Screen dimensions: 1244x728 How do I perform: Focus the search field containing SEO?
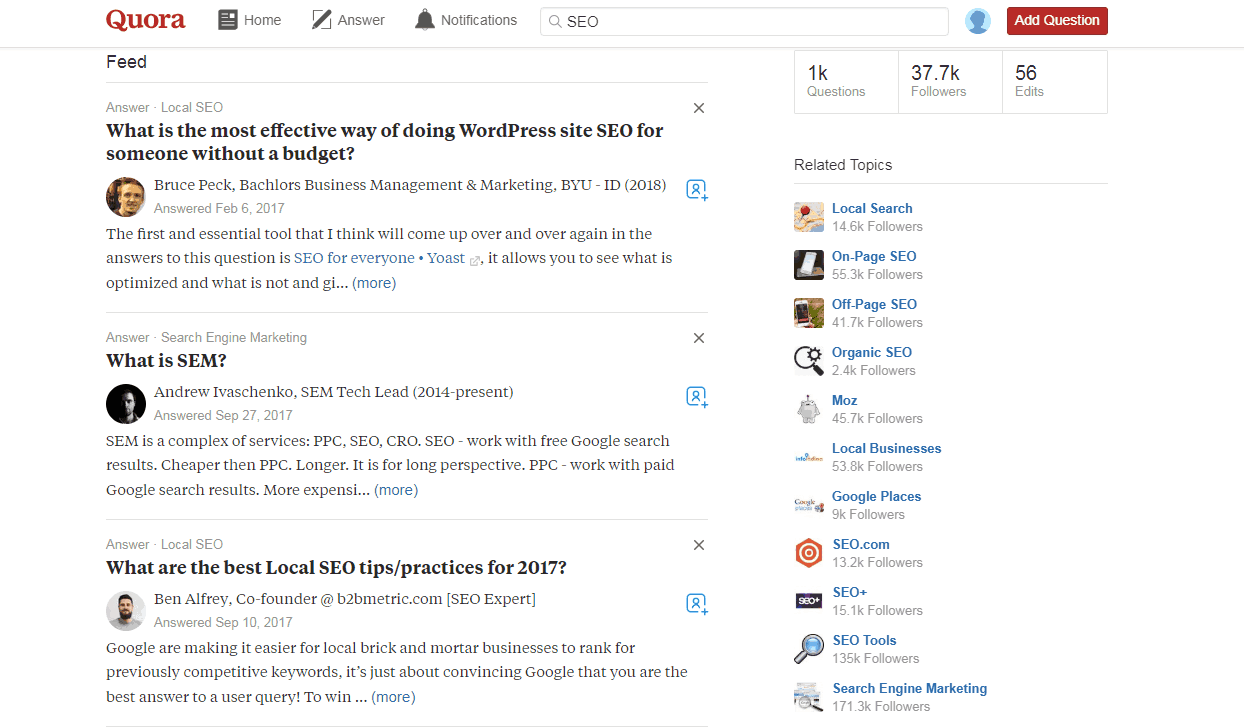tap(744, 21)
